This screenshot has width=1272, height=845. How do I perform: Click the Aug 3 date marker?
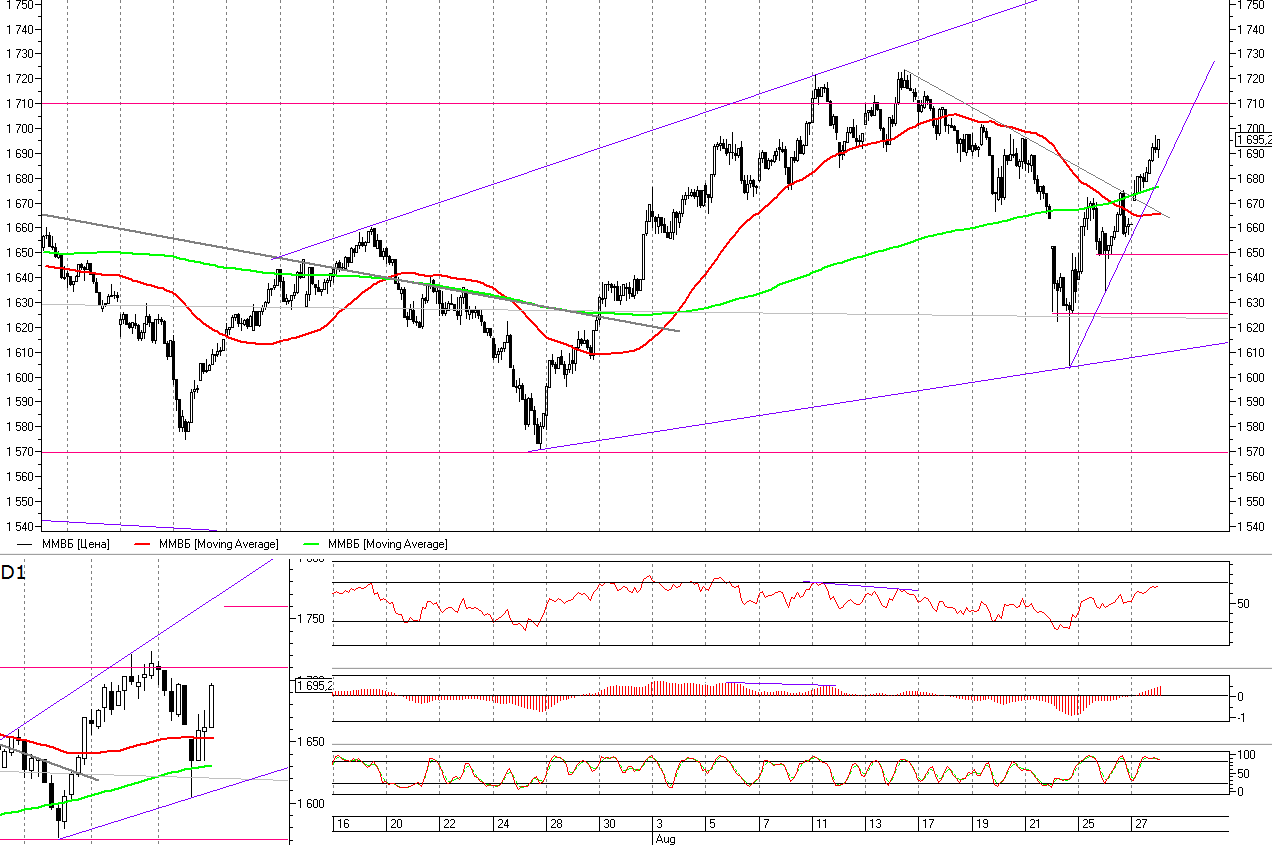660,823
